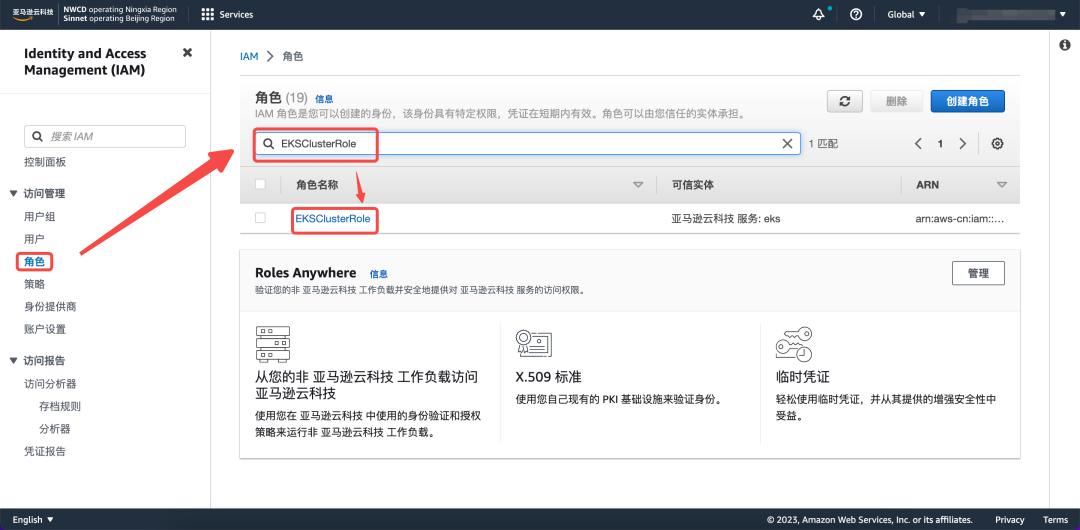Click page number 1 in pagination
1080x530 pixels.
[x=940, y=143]
